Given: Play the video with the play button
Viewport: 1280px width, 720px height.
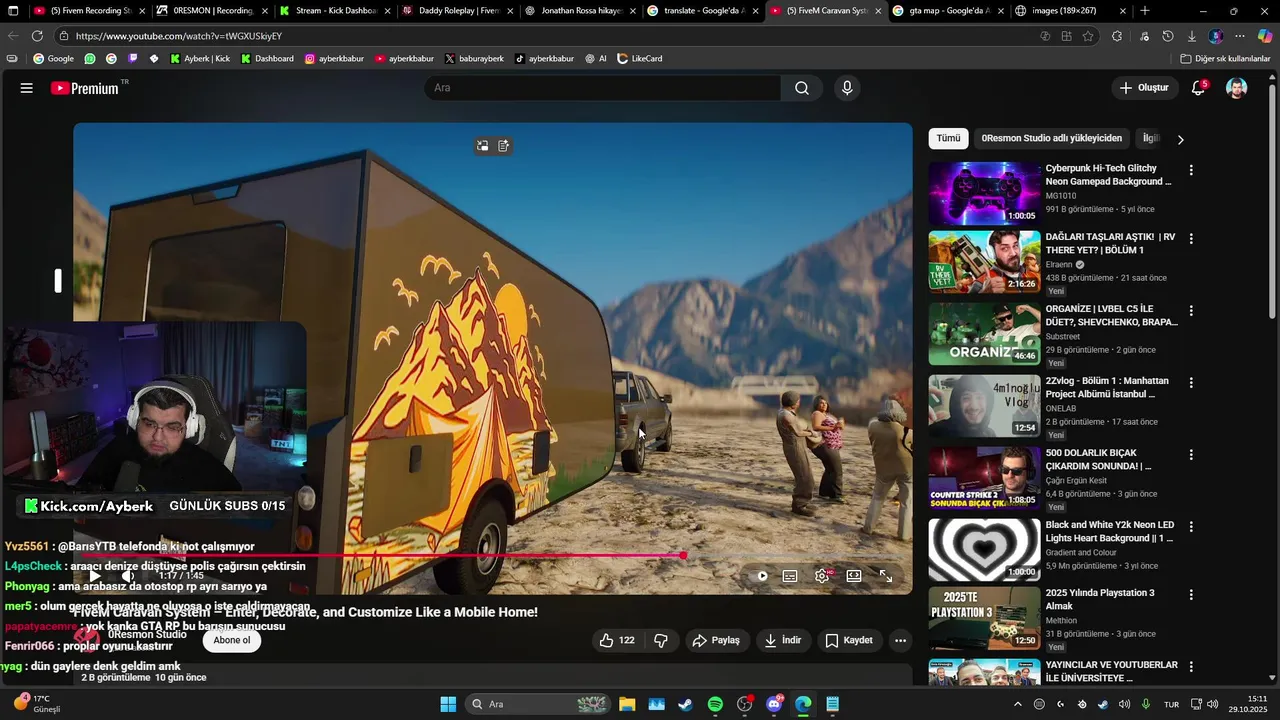Looking at the screenshot, I should [95, 576].
